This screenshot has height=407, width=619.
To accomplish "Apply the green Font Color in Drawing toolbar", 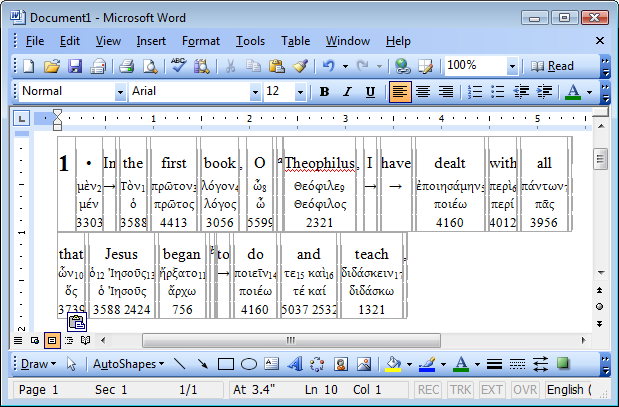I will point(461,364).
